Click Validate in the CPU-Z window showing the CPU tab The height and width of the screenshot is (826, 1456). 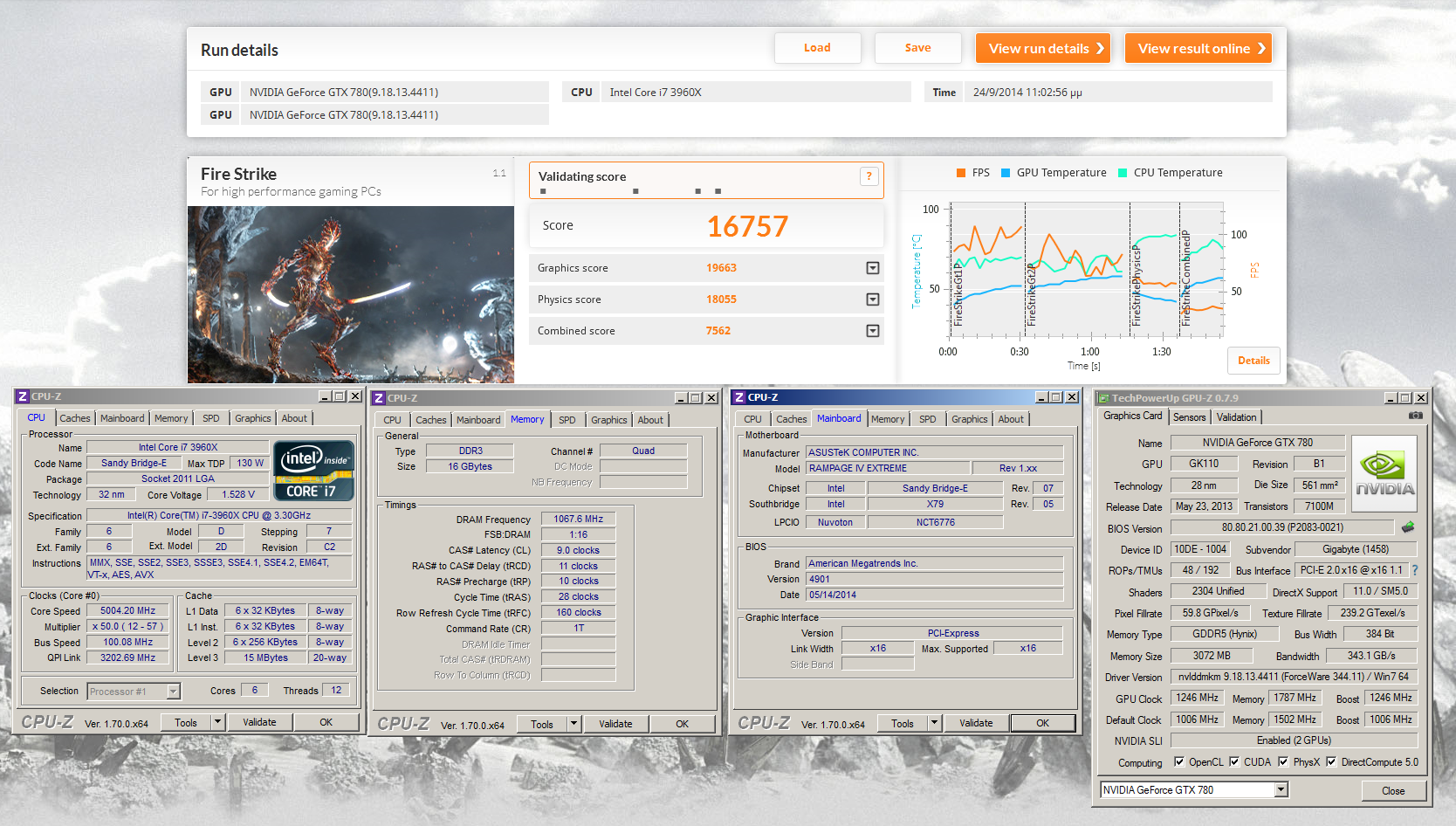point(259,722)
